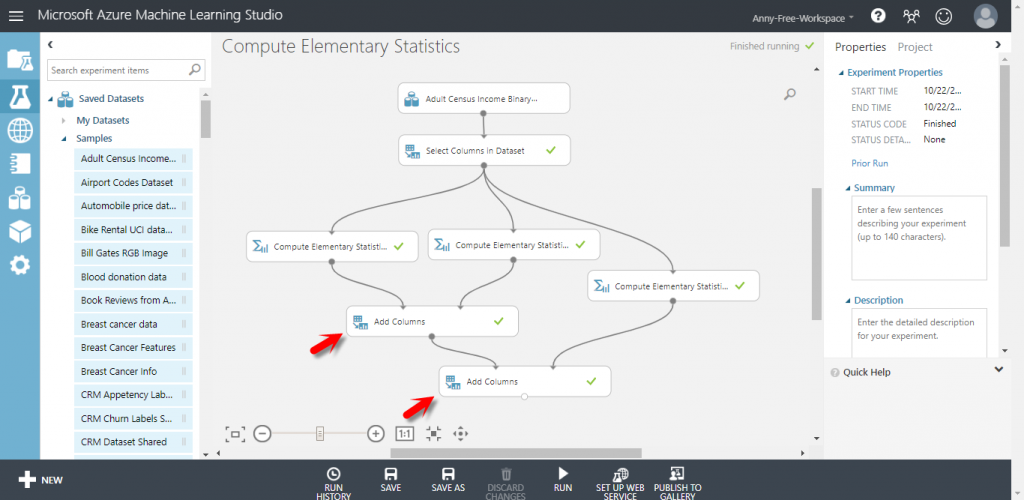1024x500 pixels.
Task: Collapse the left module palette chevron
Action: [x=50, y=44]
